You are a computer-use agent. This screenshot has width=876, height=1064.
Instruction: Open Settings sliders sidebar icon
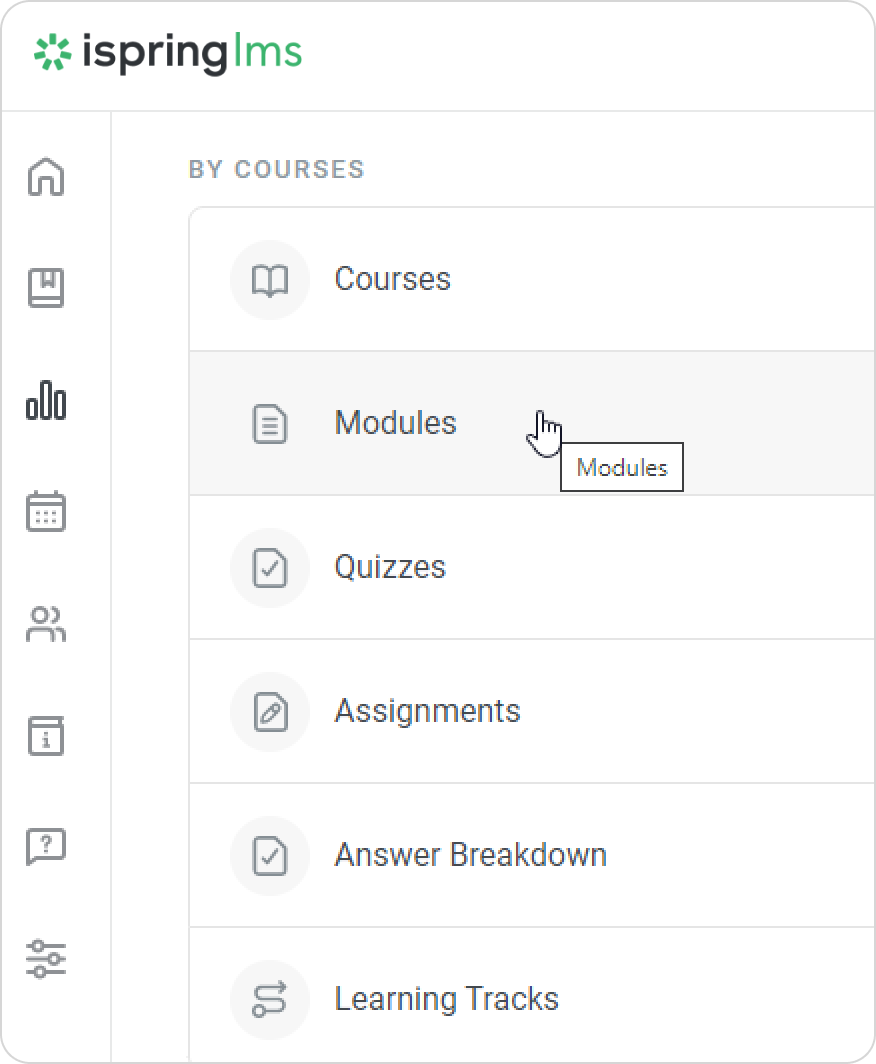pos(46,959)
